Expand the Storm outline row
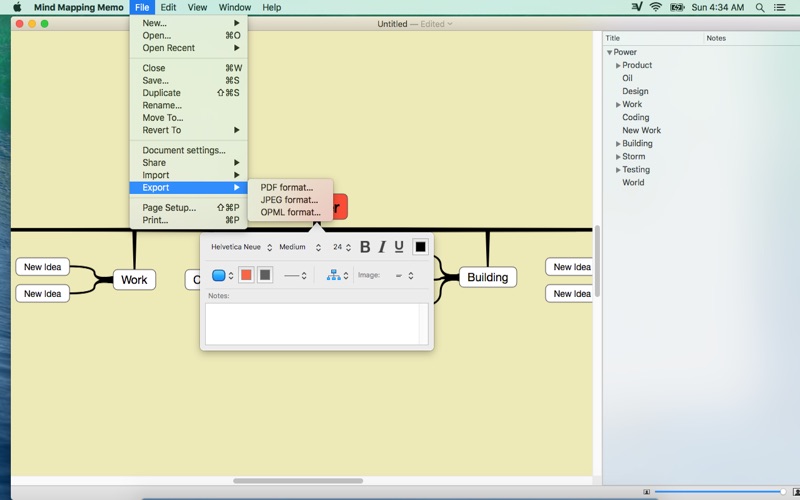Screen dimensions: 800x500 pos(618,157)
